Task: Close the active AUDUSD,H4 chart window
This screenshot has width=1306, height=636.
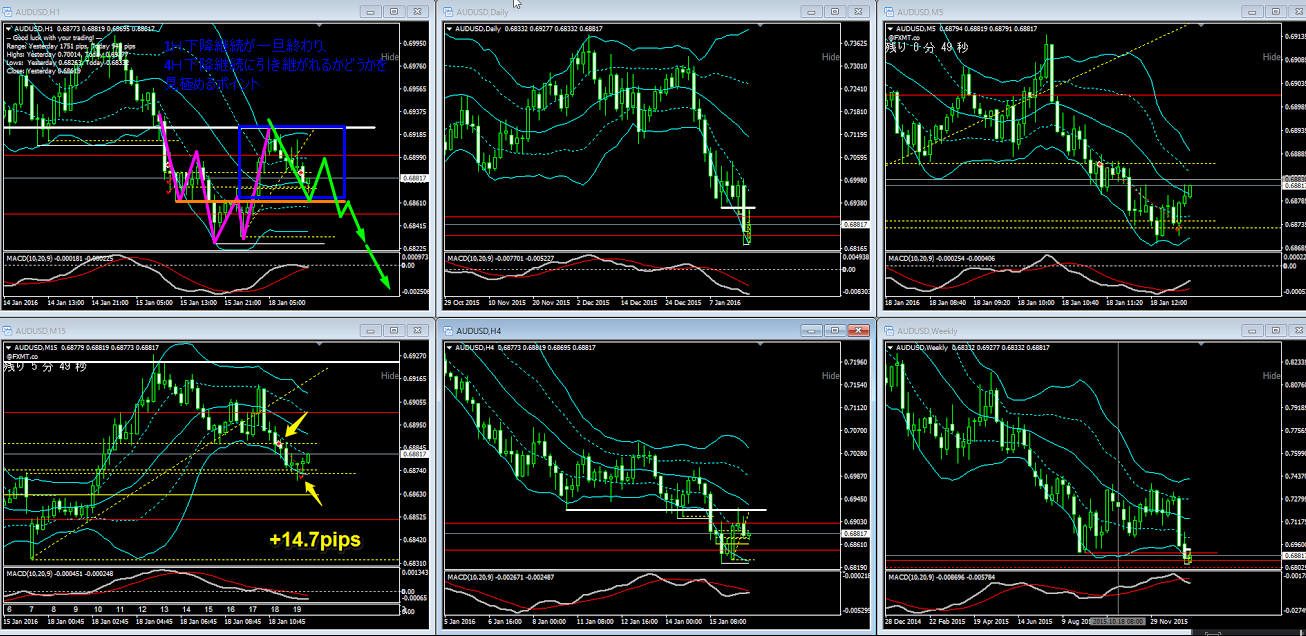Action: [856, 330]
